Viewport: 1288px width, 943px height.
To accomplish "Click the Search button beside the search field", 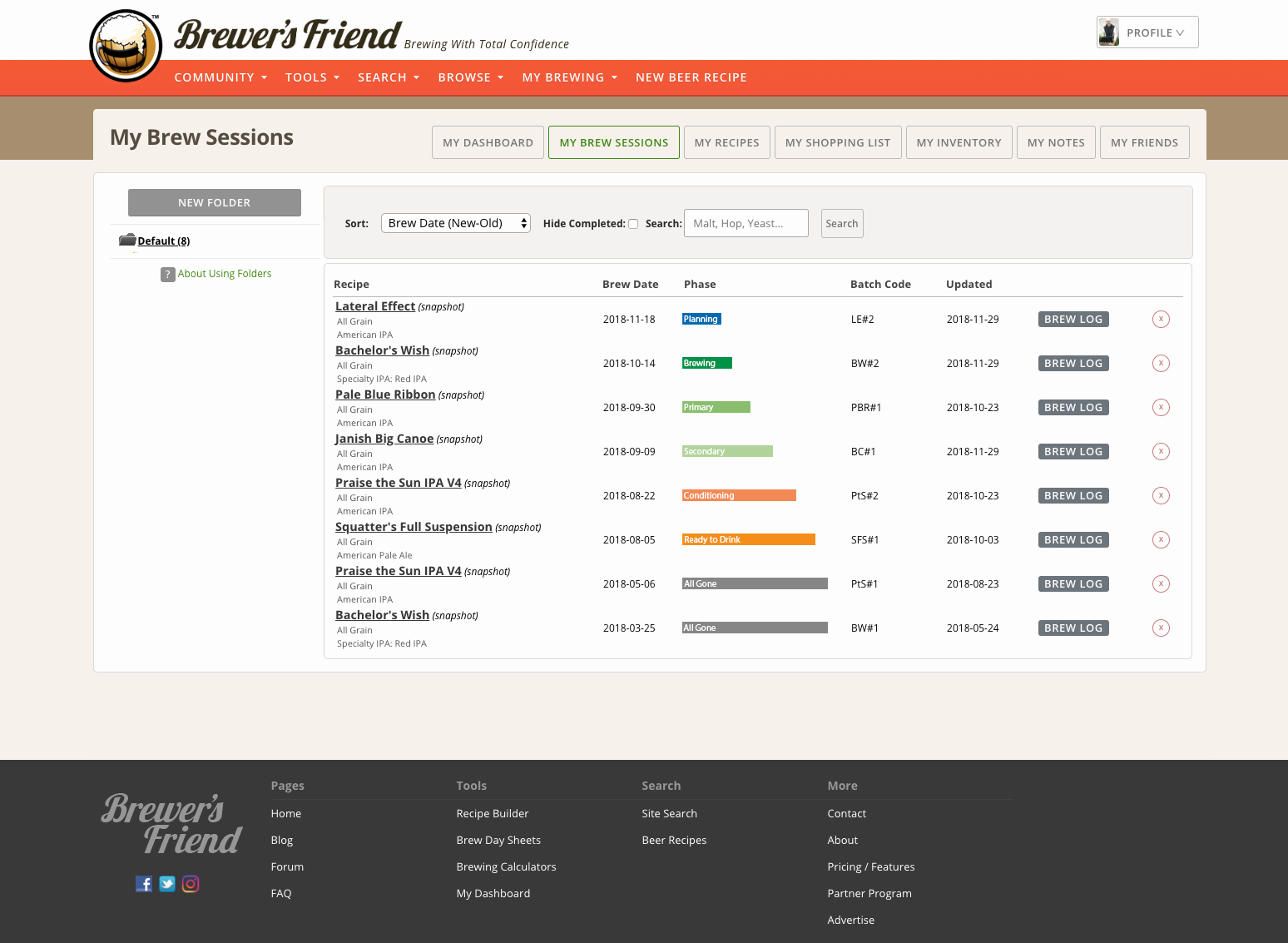I will pos(842,223).
